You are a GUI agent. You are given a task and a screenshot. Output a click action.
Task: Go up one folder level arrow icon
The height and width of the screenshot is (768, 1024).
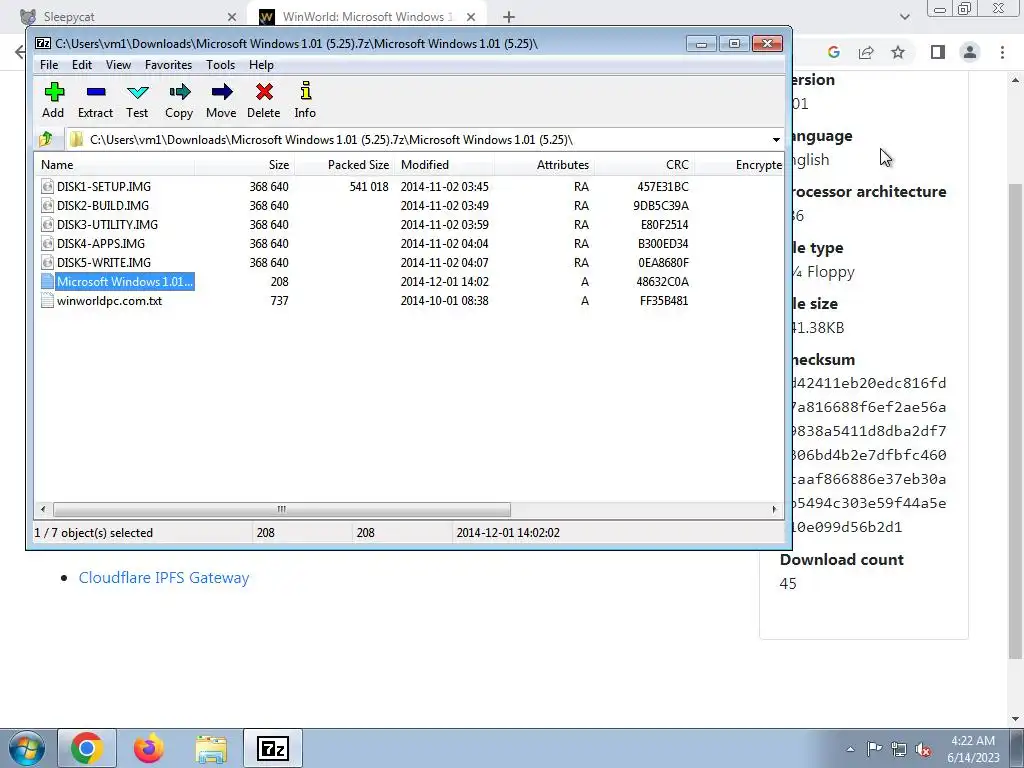(46, 139)
